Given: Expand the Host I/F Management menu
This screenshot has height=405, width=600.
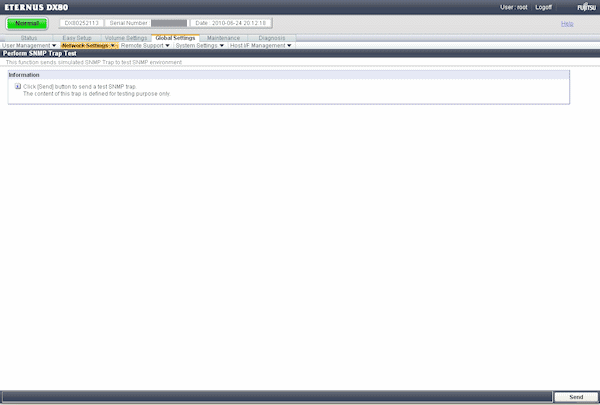Looking at the screenshot, I should click(x=260, y=46).
